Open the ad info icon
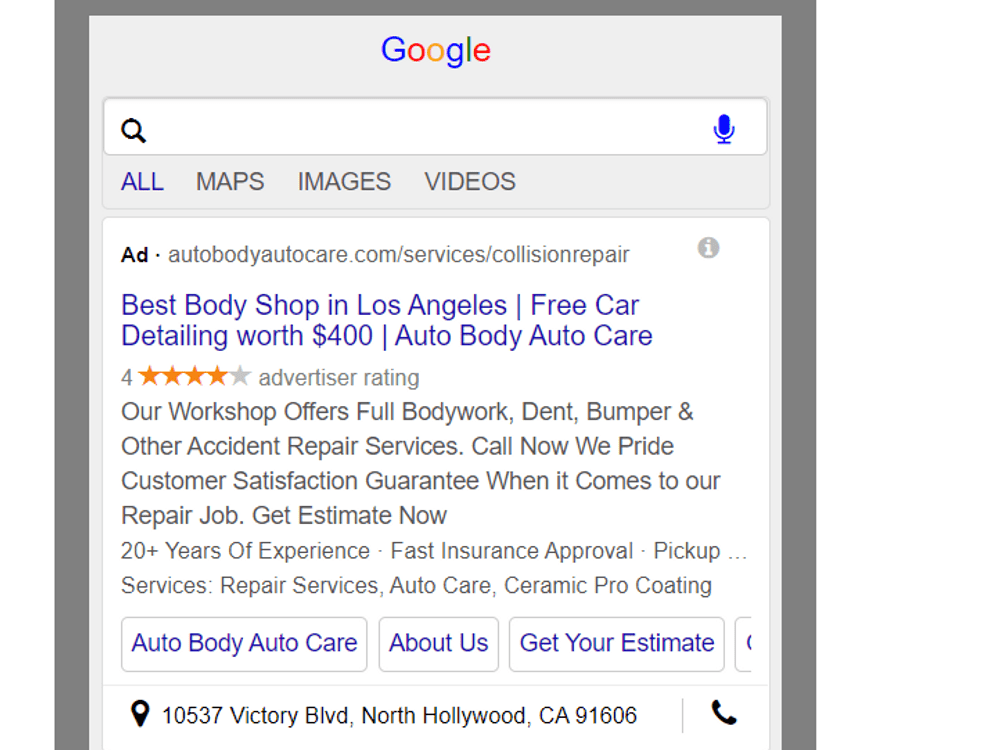 coord(709,247)
